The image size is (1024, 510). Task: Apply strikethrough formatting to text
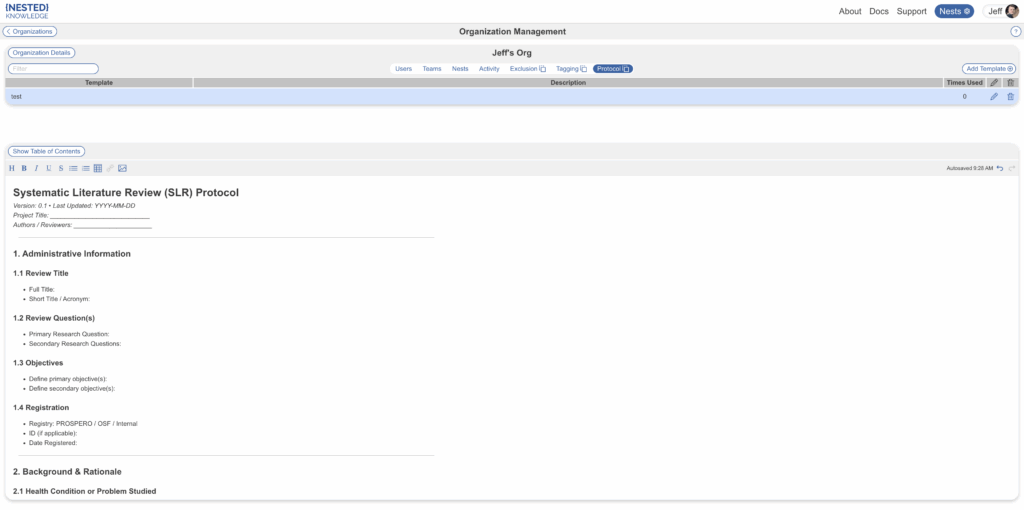pyautogui.click(x=61, y=168)
